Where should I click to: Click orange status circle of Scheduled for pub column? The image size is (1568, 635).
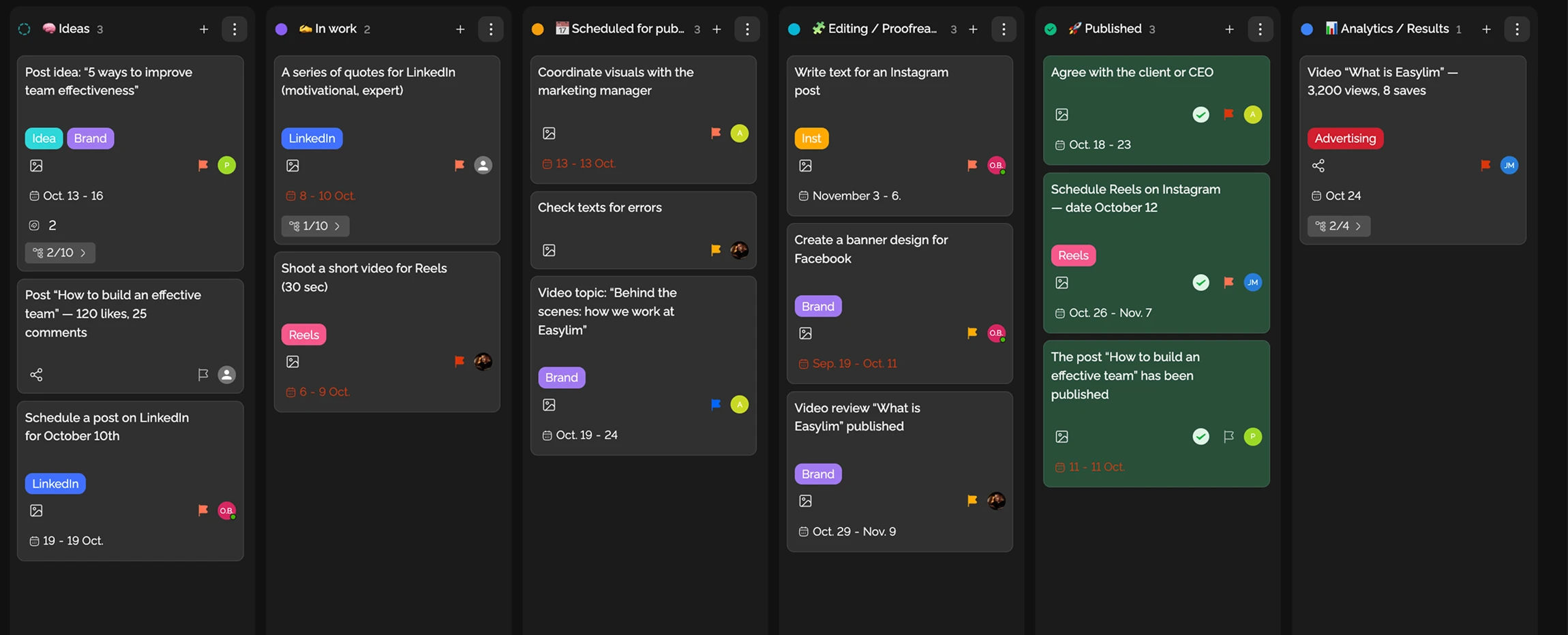pos(538,29)
